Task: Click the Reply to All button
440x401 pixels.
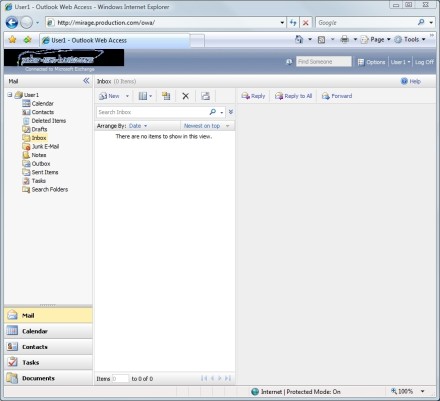Action: pos(293,96)
